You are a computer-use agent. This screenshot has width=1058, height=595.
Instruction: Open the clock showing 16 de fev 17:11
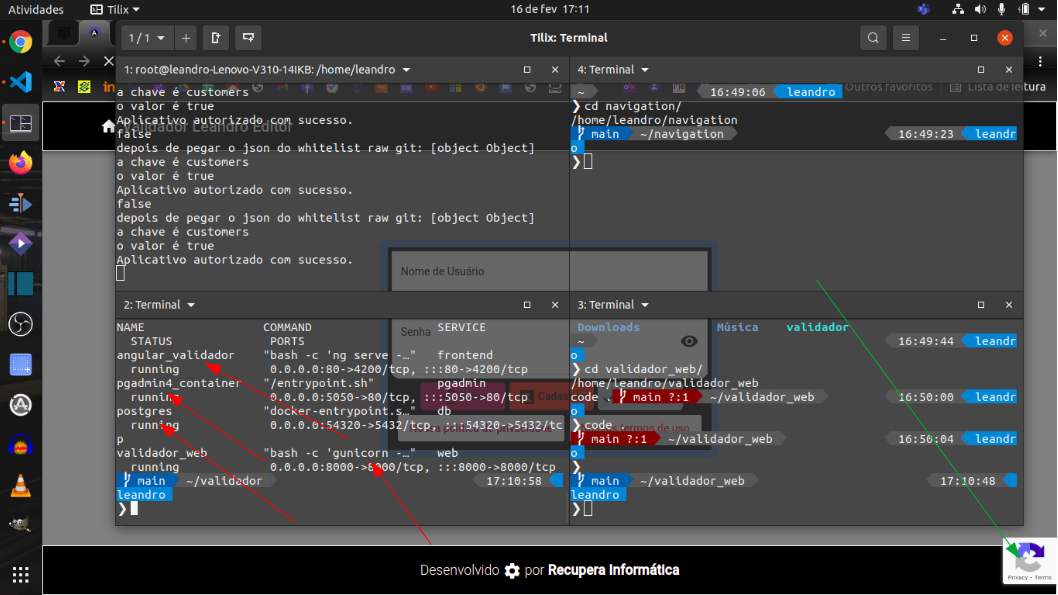[x=550, y=9]
